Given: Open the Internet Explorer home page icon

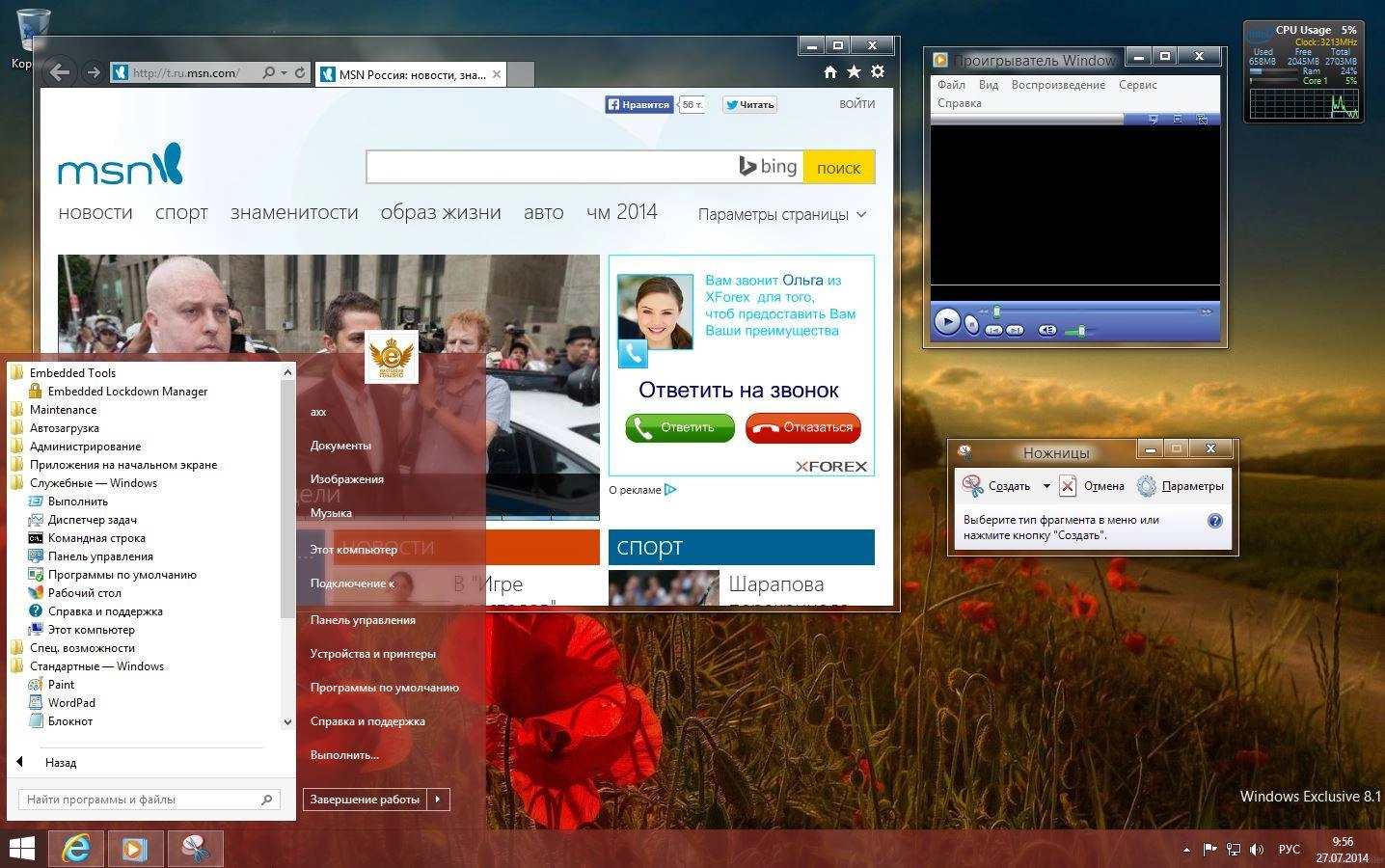Looking at the screenshot, I should pos(829,71).
